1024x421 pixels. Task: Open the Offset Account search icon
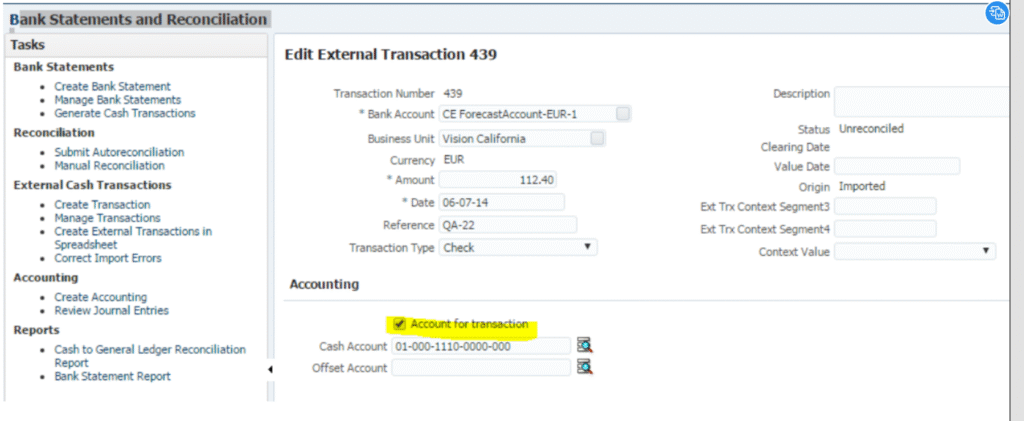click(584, 367)
